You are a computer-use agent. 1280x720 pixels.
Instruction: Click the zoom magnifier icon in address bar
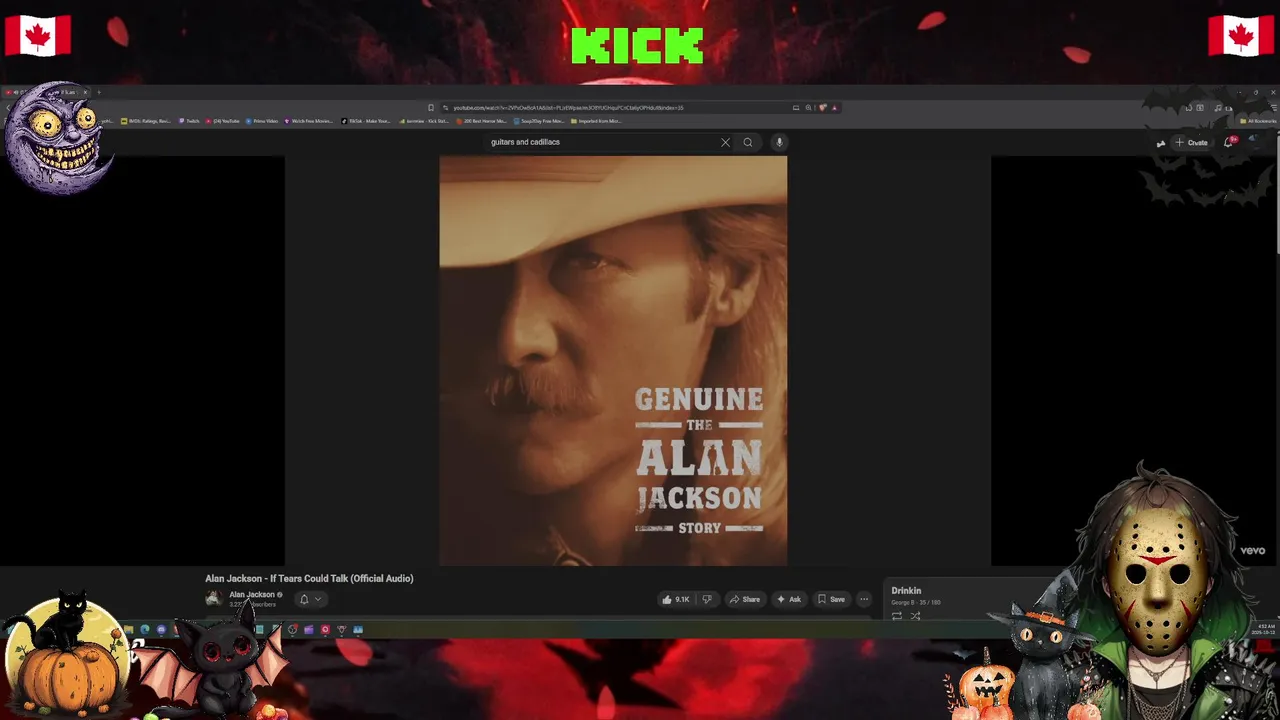[808, 107]
